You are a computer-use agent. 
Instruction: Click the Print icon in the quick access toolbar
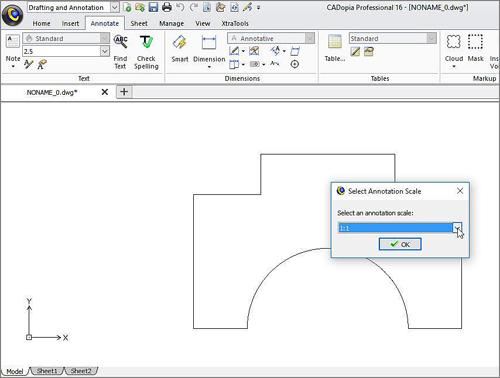tap(167, 7)
